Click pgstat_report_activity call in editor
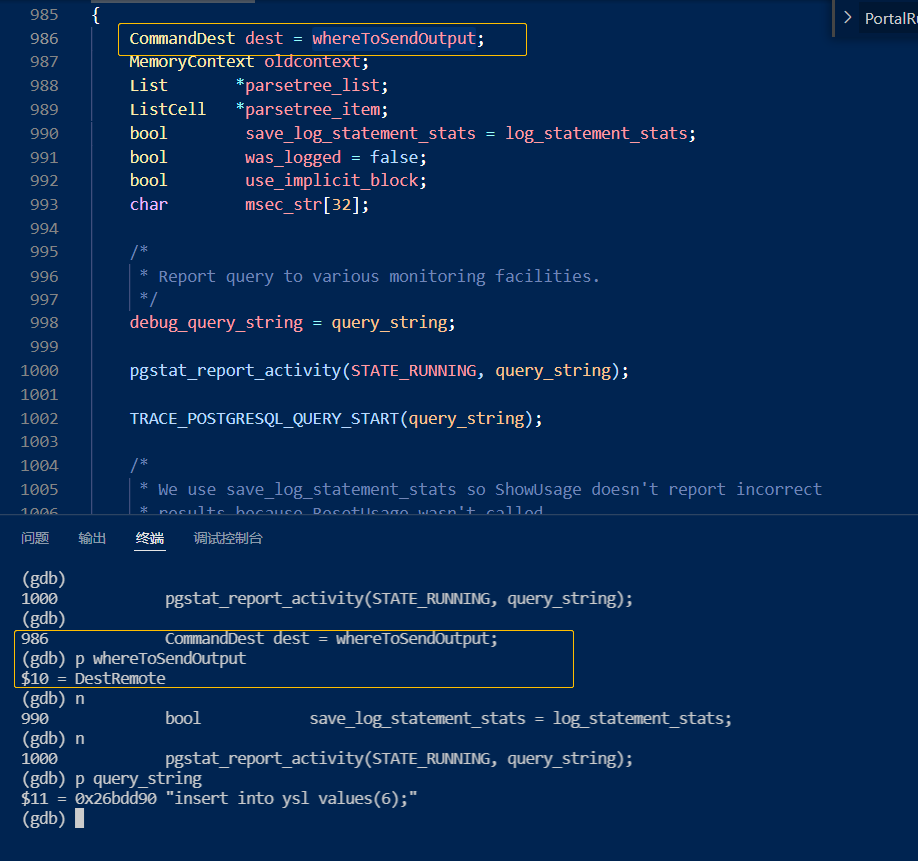 (235, 371)
